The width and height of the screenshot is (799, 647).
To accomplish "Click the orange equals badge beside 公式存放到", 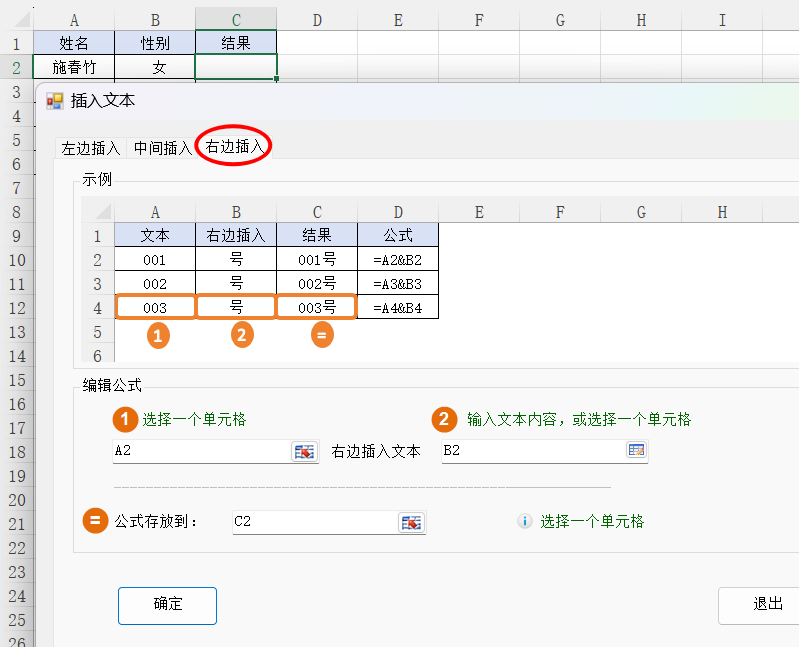I will (x=95, y=521).
